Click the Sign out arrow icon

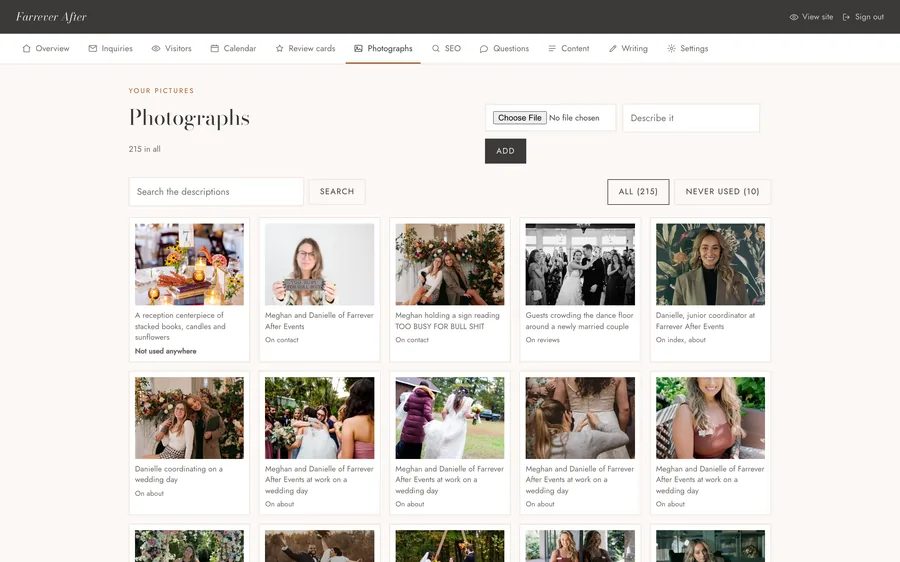click(846, 17)
